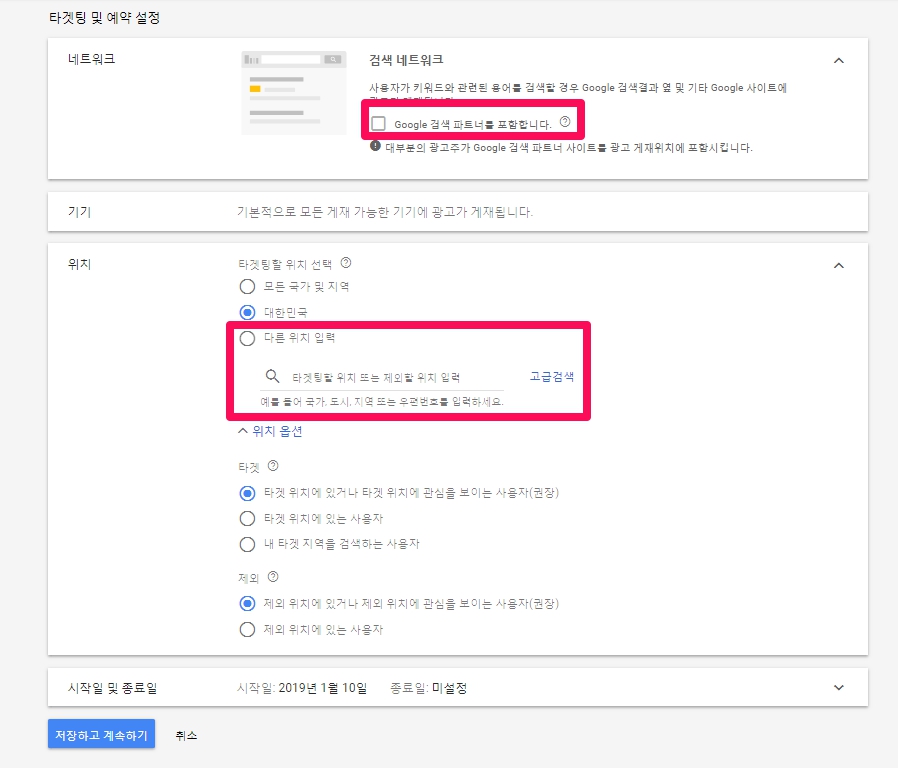Click the magnifier icon in location search
Screen dimensions: 898x768
(x=270, y=377)
